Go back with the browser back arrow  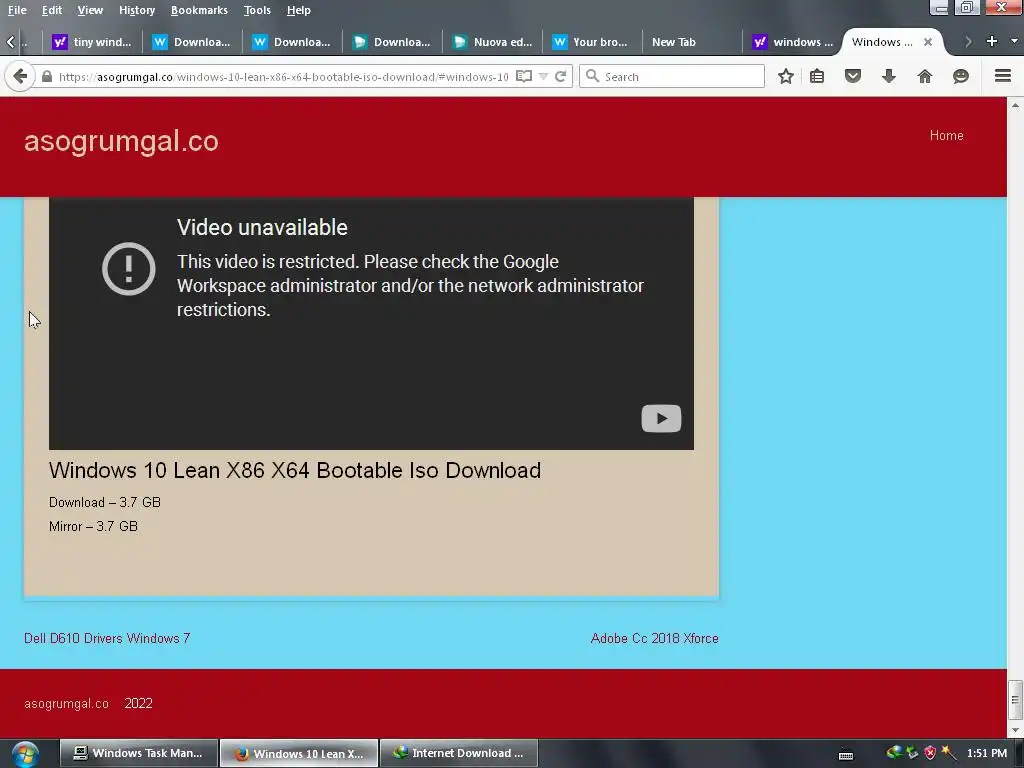(20, 76)
